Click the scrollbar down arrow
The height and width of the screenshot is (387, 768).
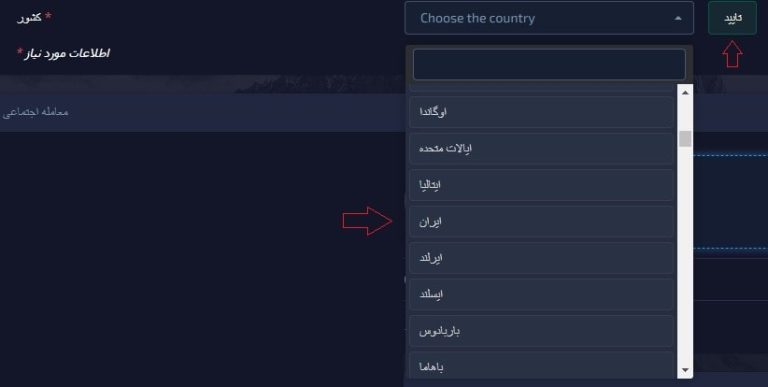pos(685,370)
